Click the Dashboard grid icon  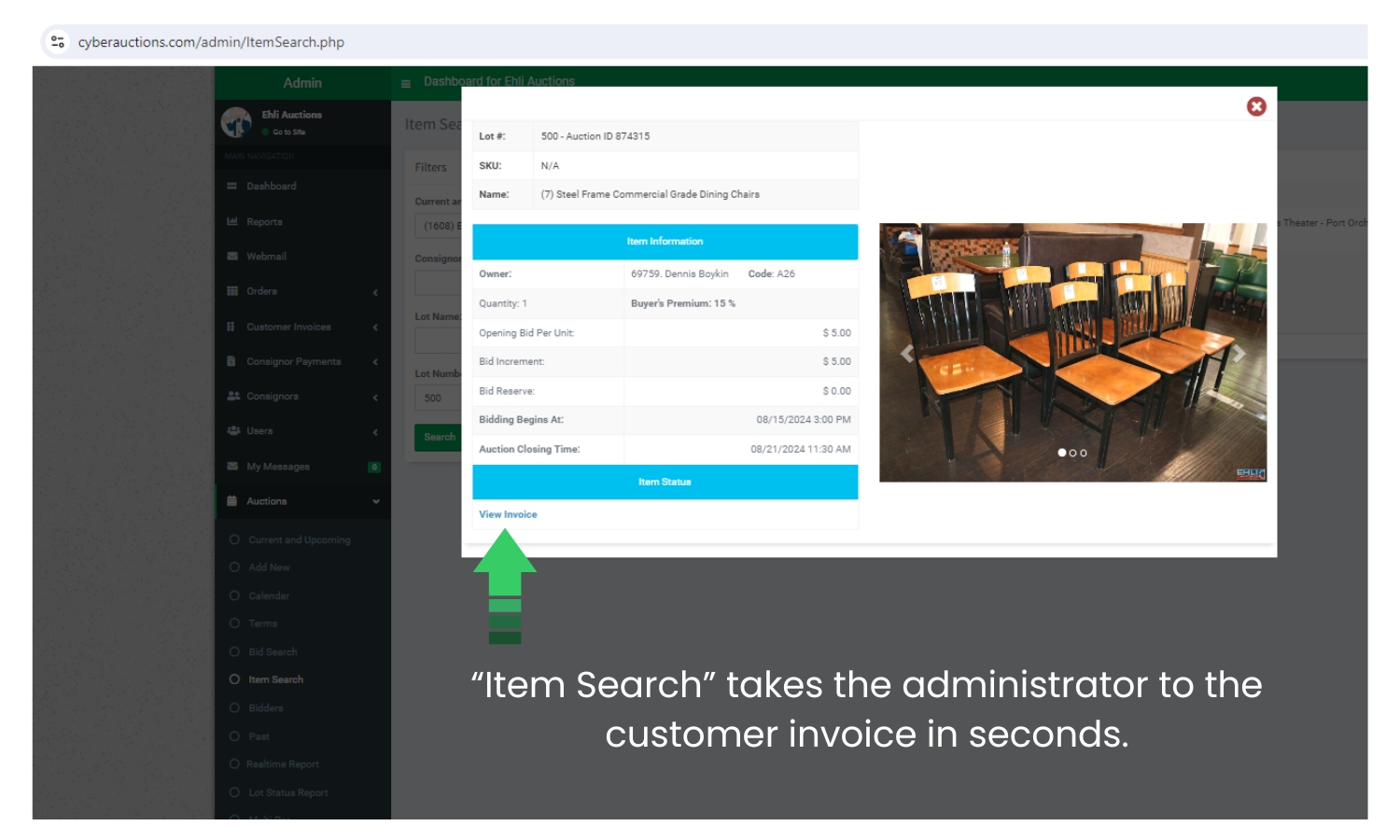pyautogui.click(x=231, y=187)
